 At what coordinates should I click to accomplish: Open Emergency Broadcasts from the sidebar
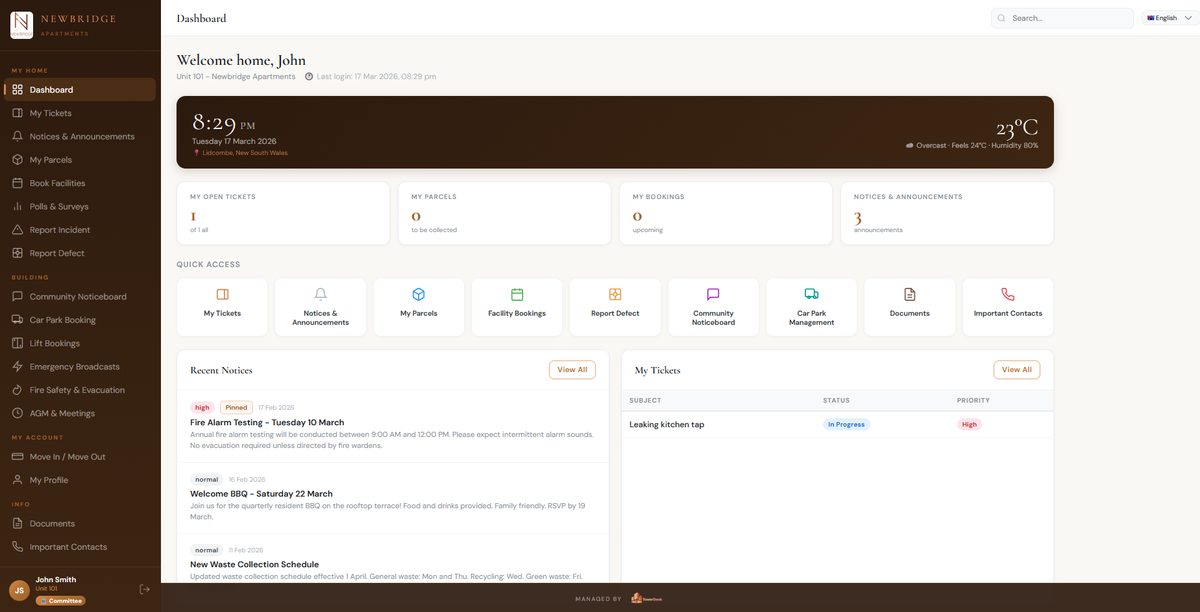coord(77,366)
